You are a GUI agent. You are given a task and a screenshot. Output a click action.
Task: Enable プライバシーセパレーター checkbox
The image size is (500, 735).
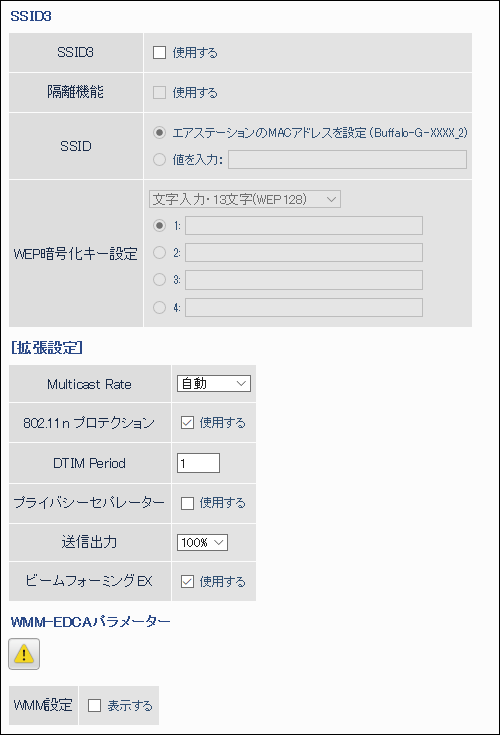coord(187,503)
